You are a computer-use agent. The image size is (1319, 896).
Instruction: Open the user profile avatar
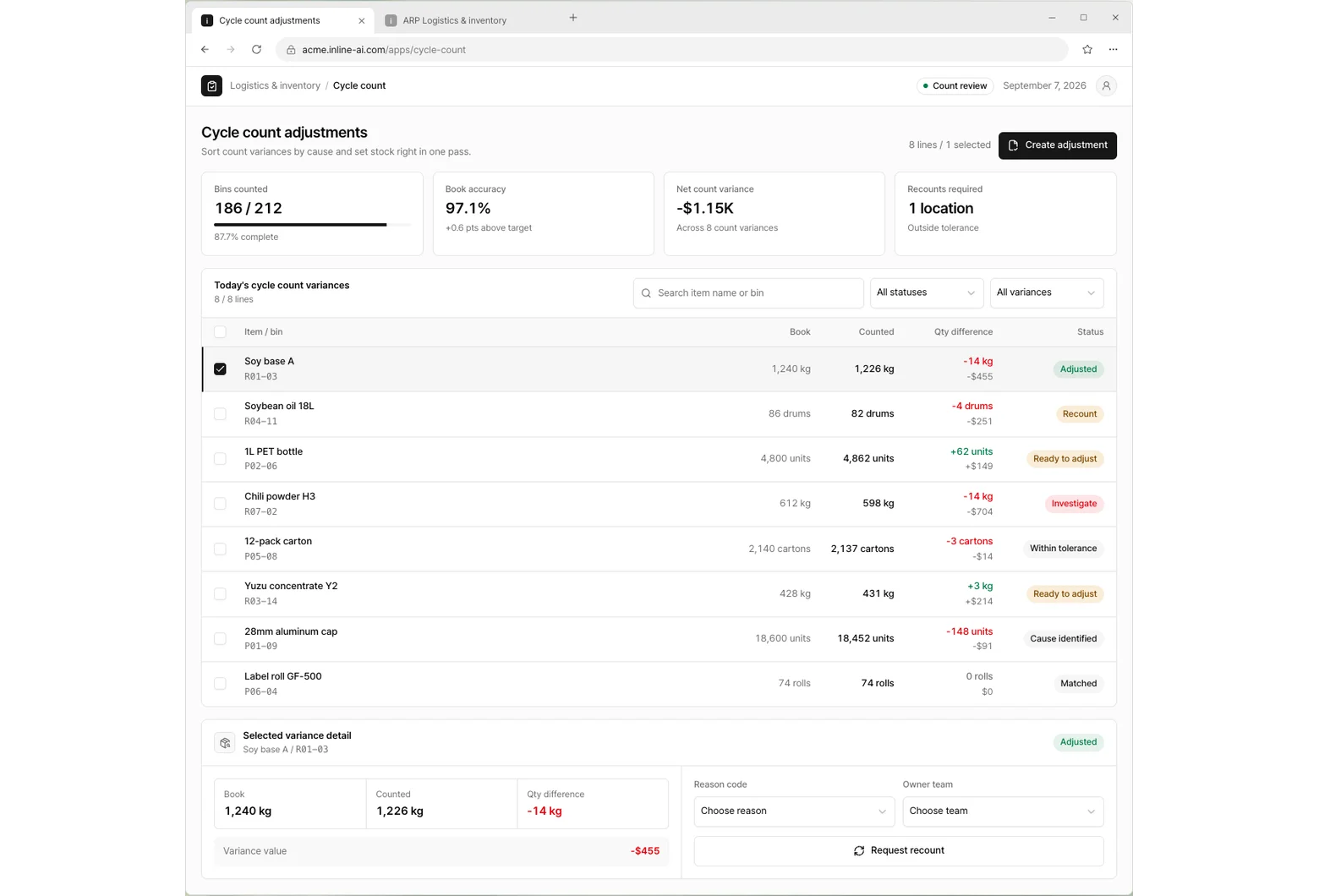click(1106, 85)
